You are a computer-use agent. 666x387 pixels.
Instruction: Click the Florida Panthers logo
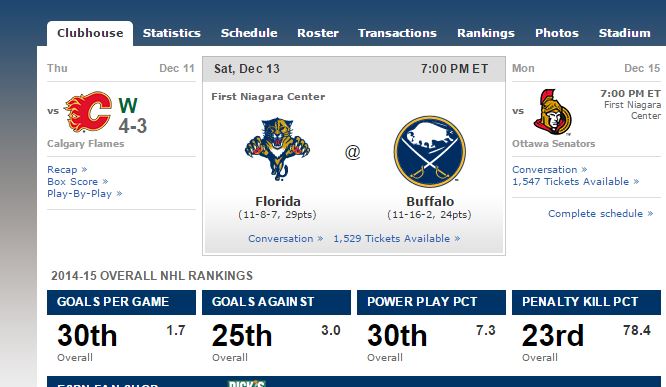[x=277, y=149]
